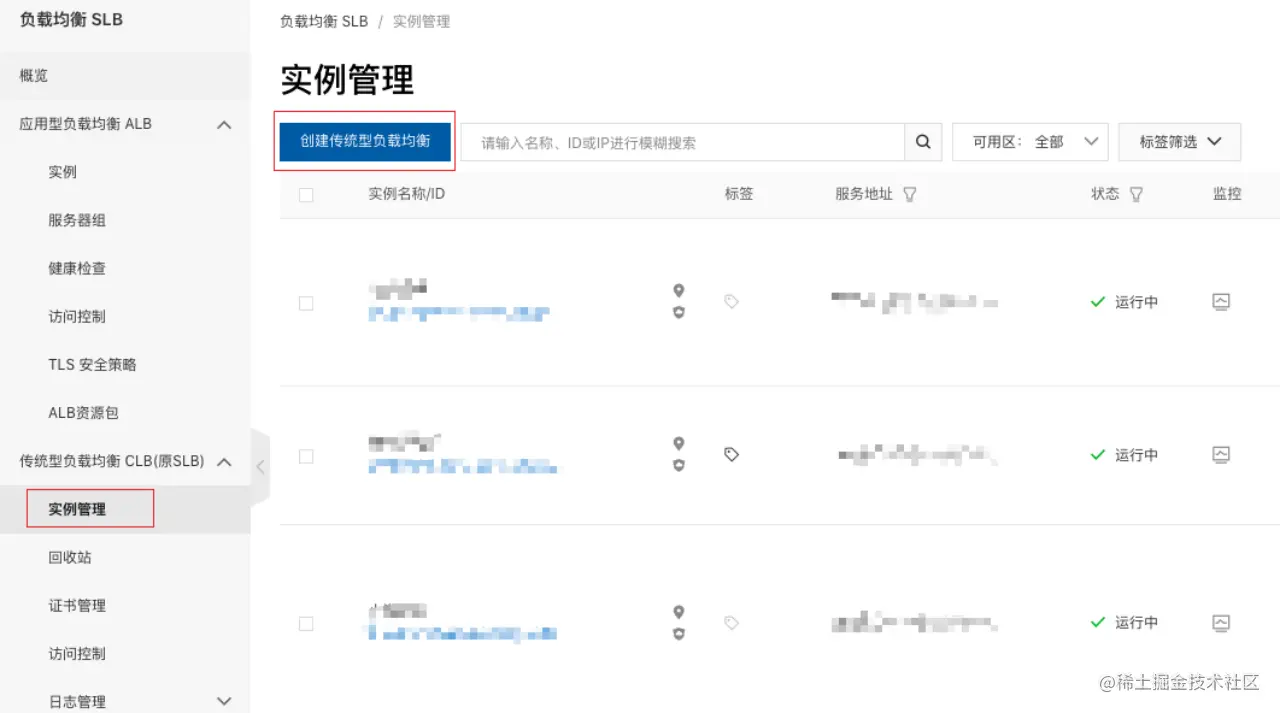
Task: Click 负载均衡 SLB breadcrumb link
Action: [324, 21]
